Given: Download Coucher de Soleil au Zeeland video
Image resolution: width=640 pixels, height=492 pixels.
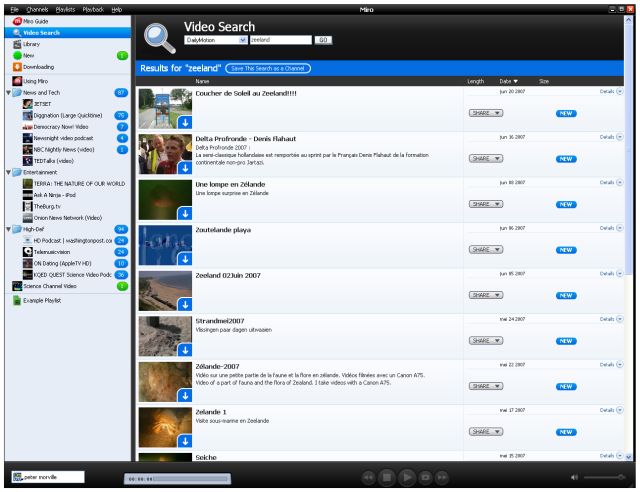Looking at the screenshot, I should click(x=185, y=122).
